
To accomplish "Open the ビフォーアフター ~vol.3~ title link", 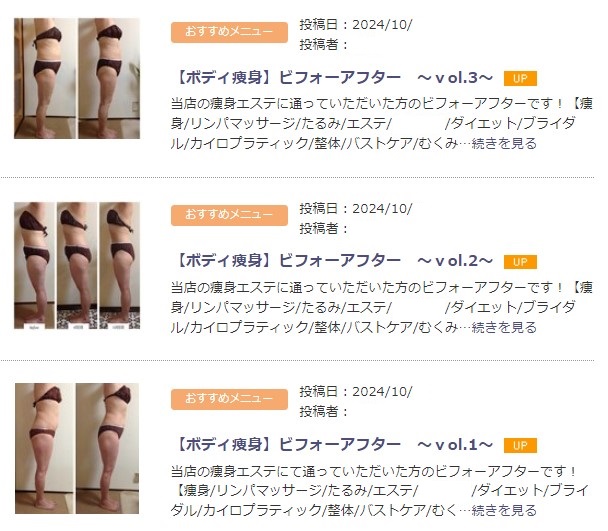I will tap(334, 78).
